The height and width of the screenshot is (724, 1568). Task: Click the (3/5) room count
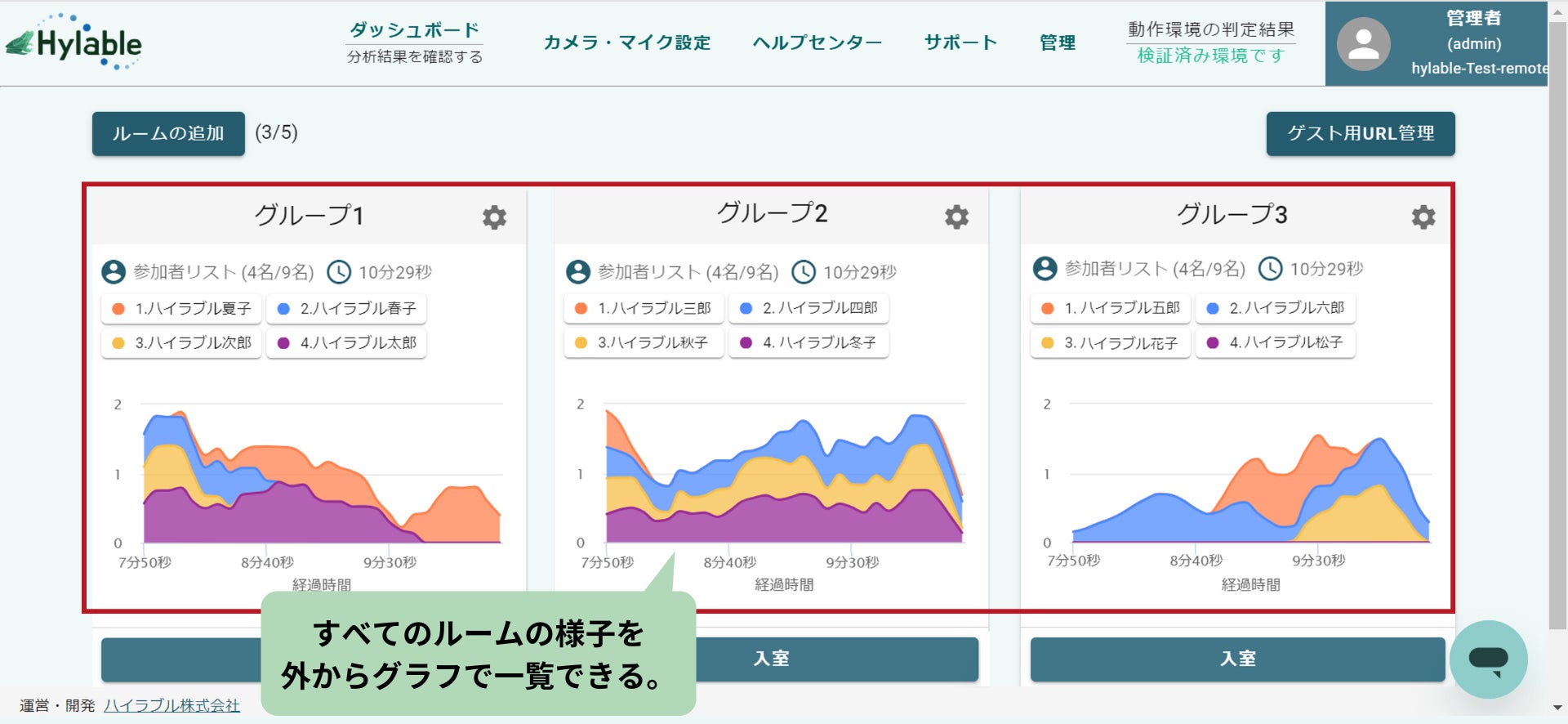pos(276,132)
